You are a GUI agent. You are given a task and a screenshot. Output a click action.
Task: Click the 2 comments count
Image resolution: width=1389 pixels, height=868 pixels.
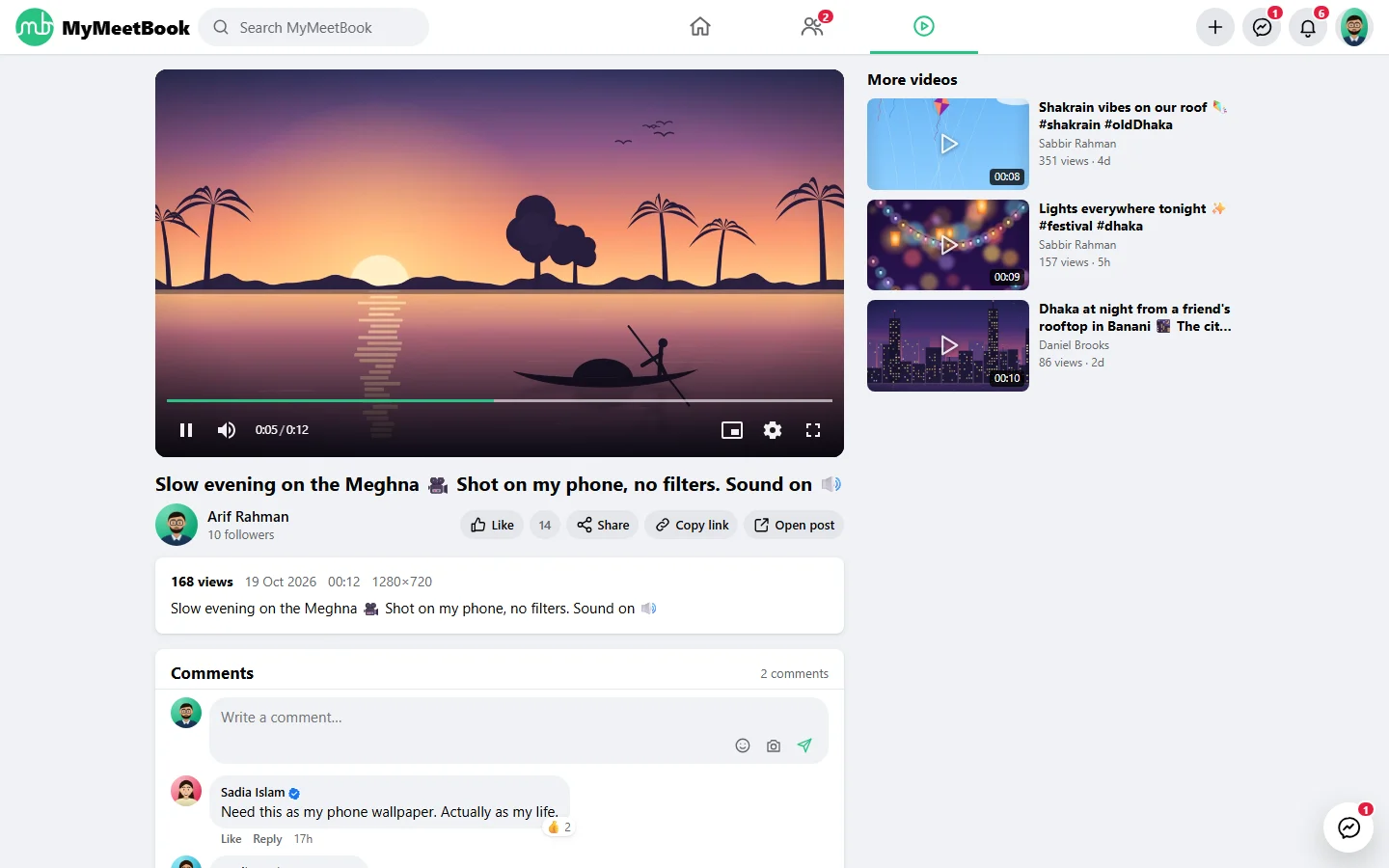[794, 674]
